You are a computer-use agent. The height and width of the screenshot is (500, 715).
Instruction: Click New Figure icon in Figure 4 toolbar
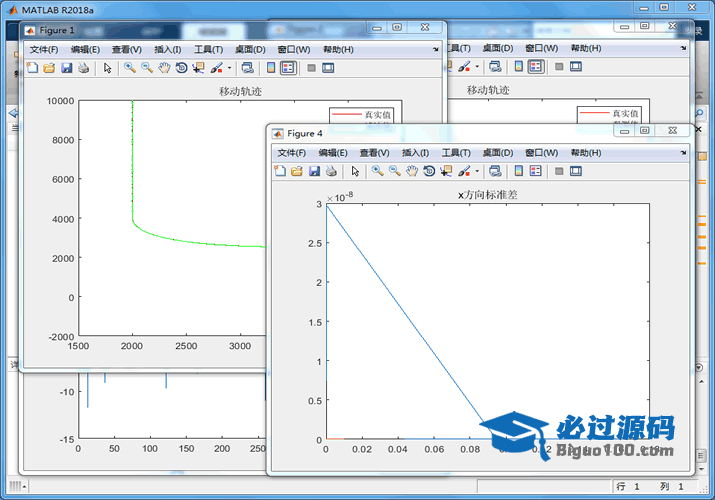[280, 171]
